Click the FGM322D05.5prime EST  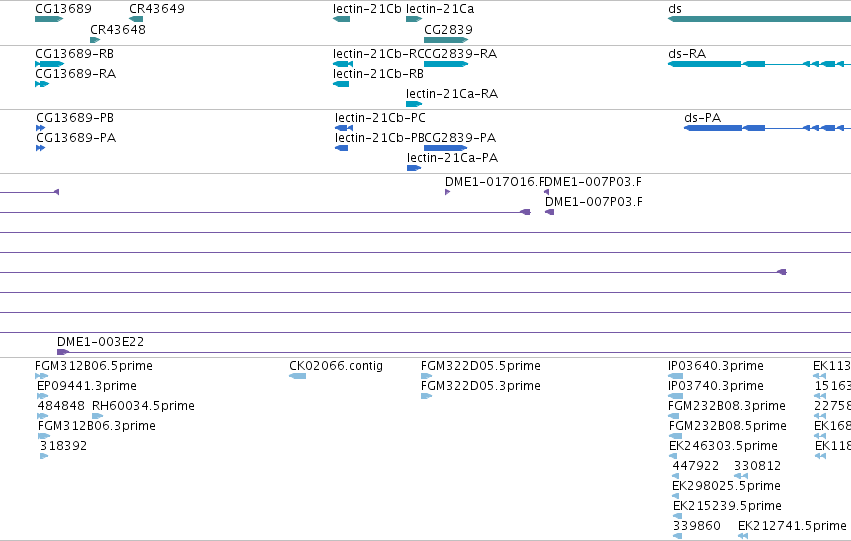coord(427,376)
